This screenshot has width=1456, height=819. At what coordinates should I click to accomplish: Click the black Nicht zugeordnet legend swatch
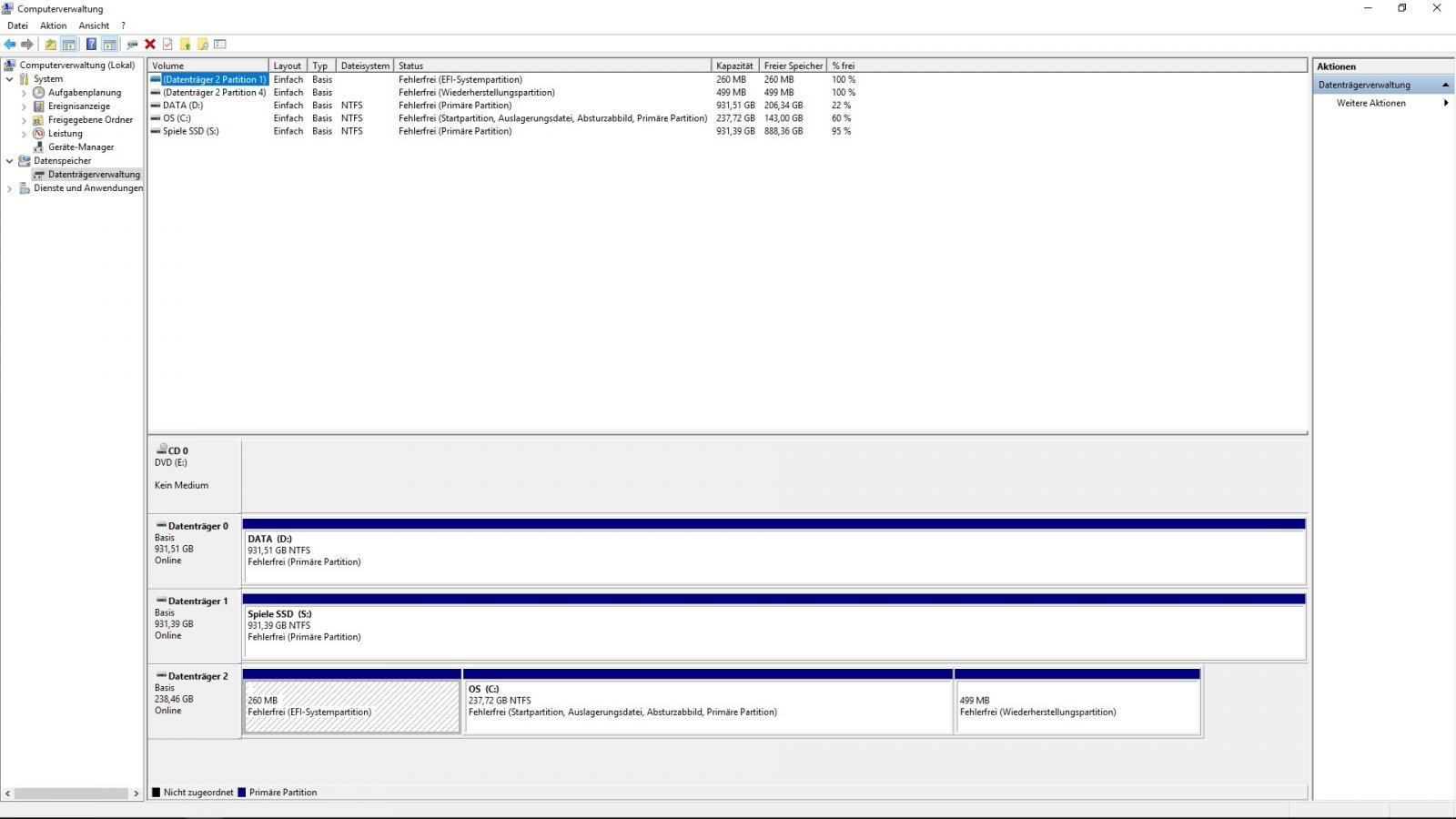click(x=156, y=793)
